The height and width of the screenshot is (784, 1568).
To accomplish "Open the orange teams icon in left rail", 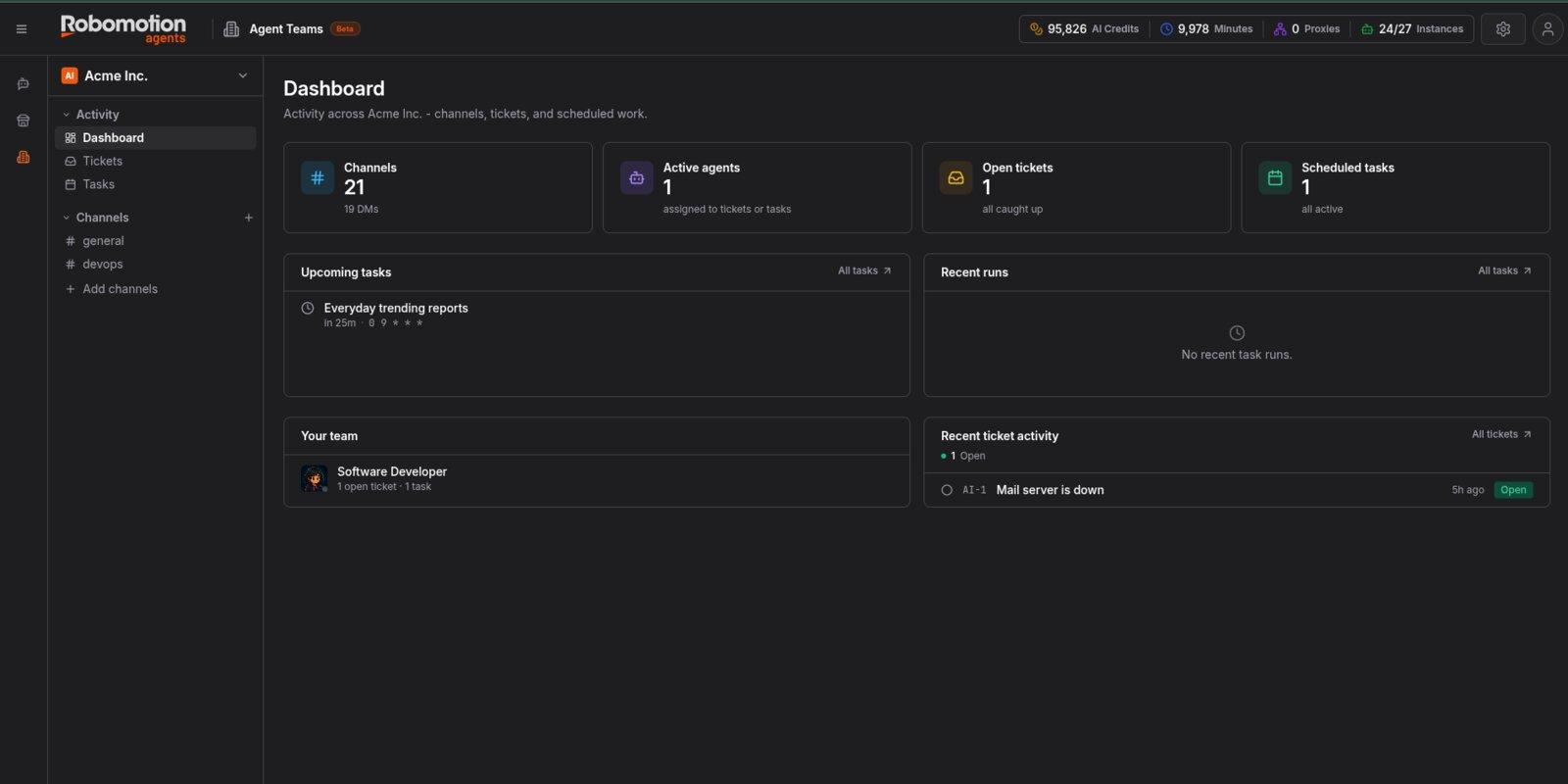I will pyautogui.click(x=24, y=157).
